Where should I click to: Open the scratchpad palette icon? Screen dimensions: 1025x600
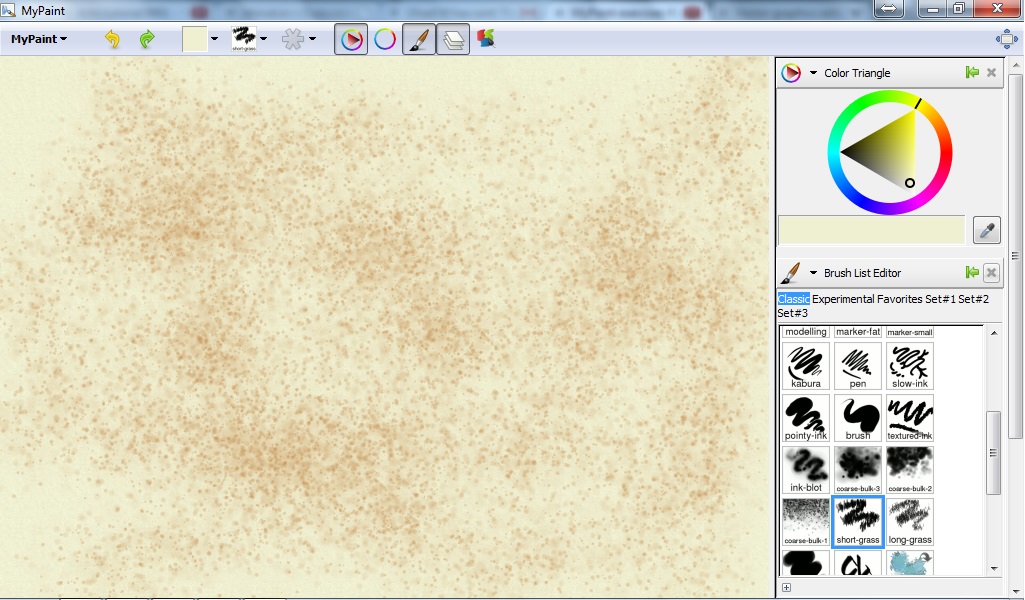(486, 39)
